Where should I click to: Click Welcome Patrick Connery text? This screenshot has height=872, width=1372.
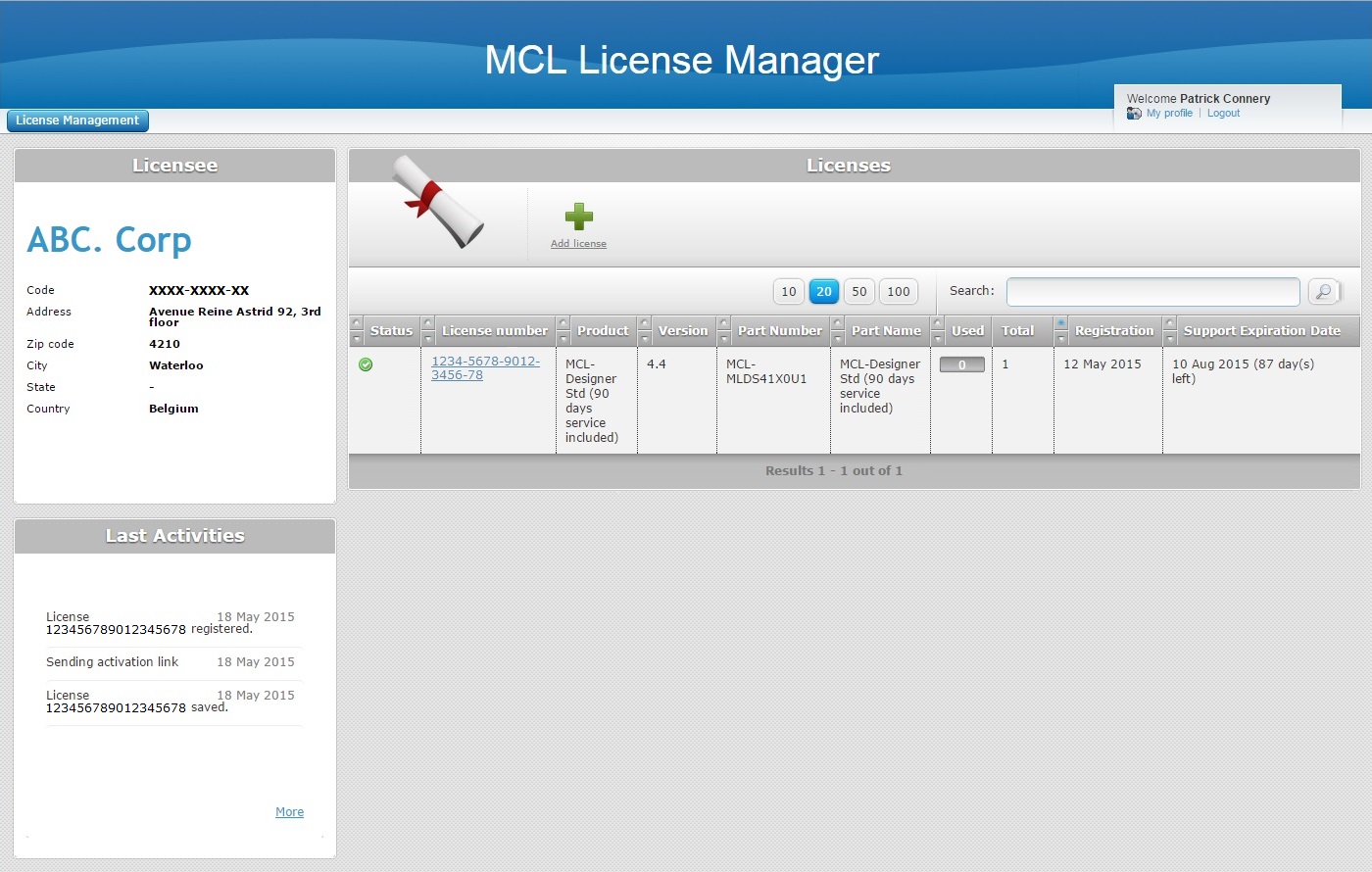tap(1199, 99)
